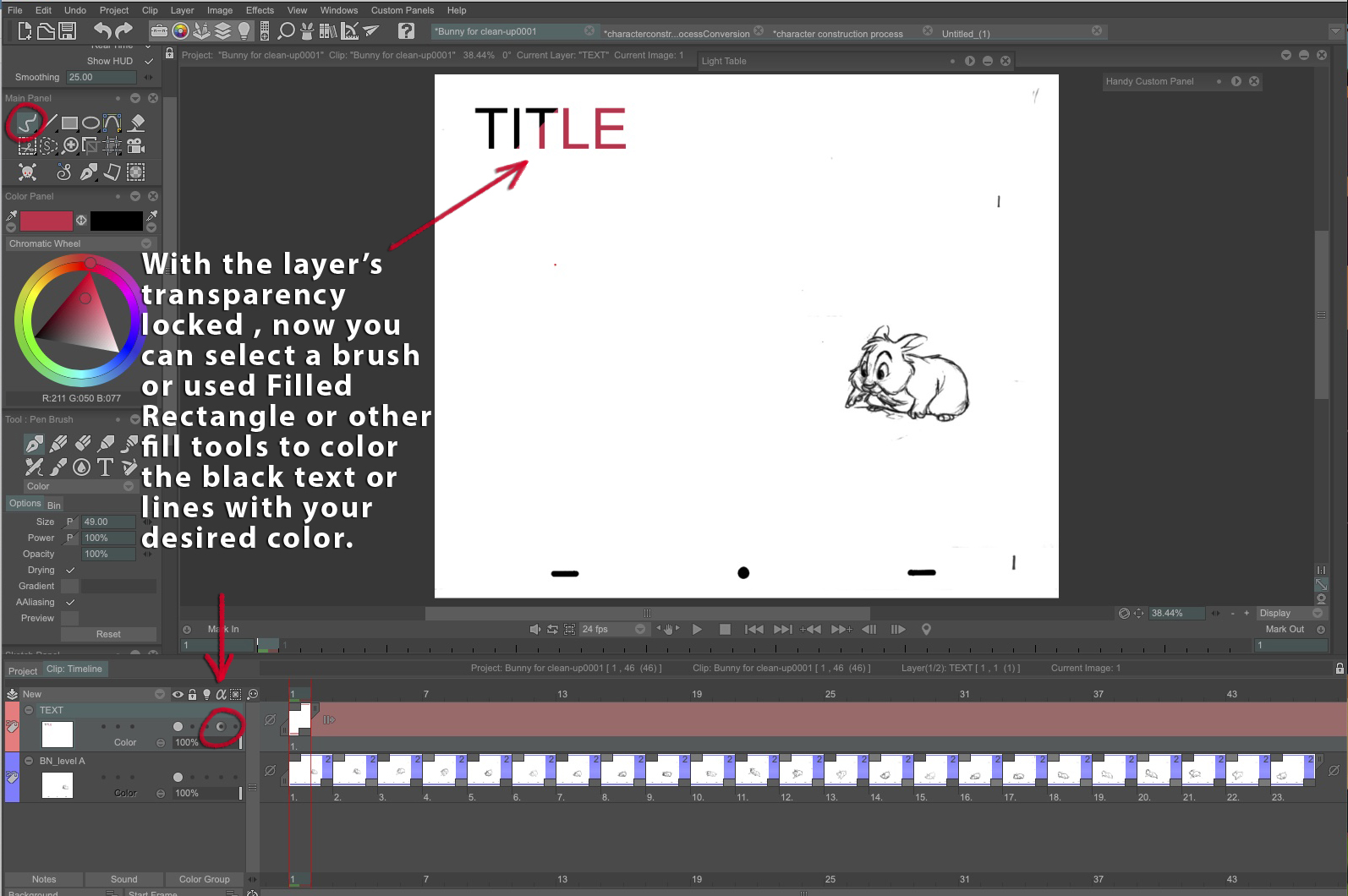The image size is (1348, 896).
Task: Click the play button in transport controls
Action: click(x=697, y=629)
